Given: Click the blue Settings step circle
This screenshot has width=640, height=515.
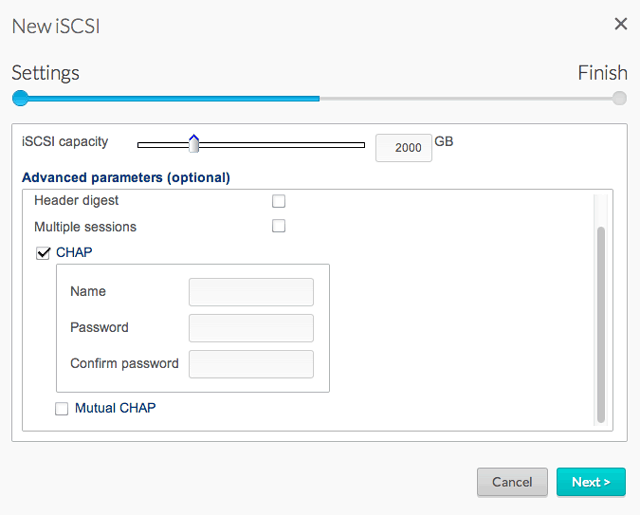Looking at the screenshot, I should click(20, 98).
